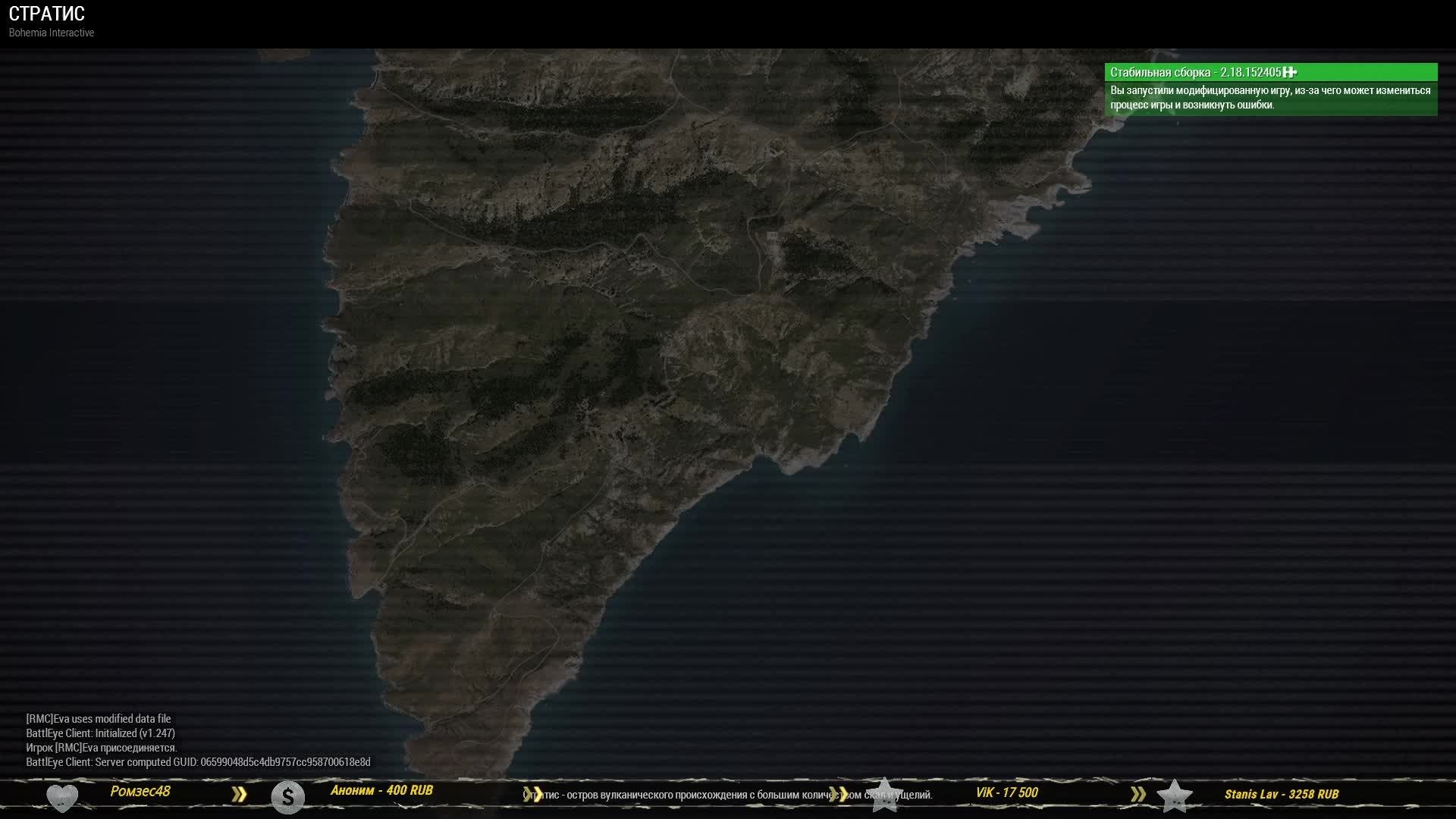Click the heart icon beside Ромзес48
Viewport: 1456px width, 819px height.
(x=62, y=797)
